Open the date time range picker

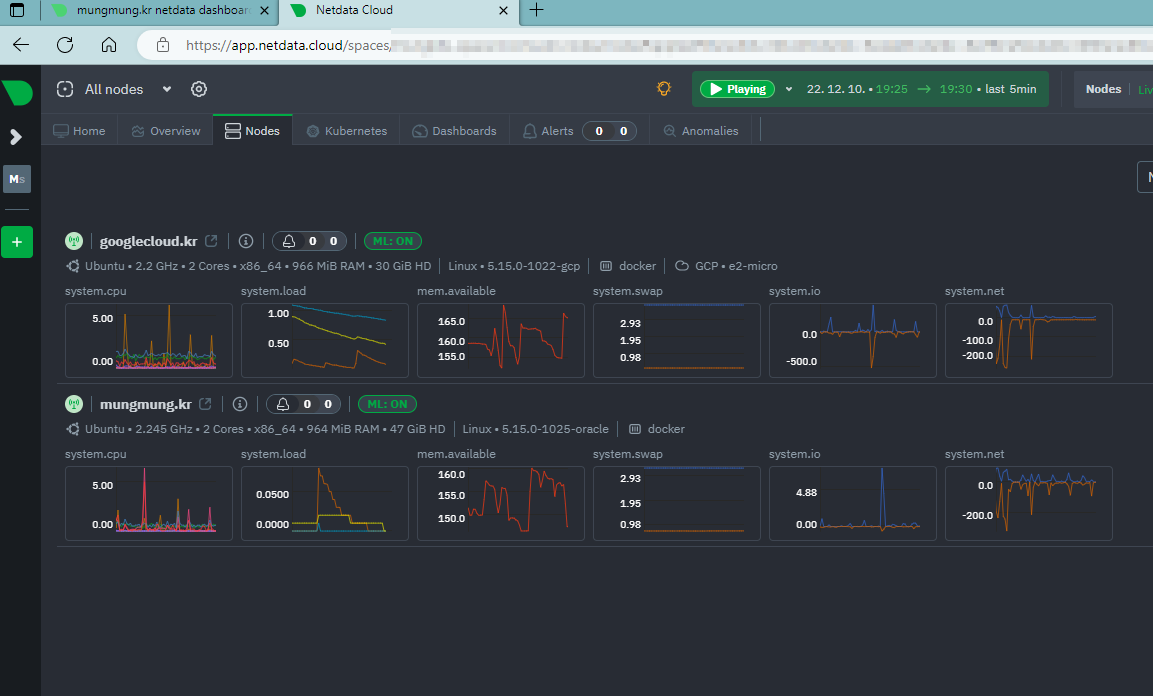(x=921, y=89)
